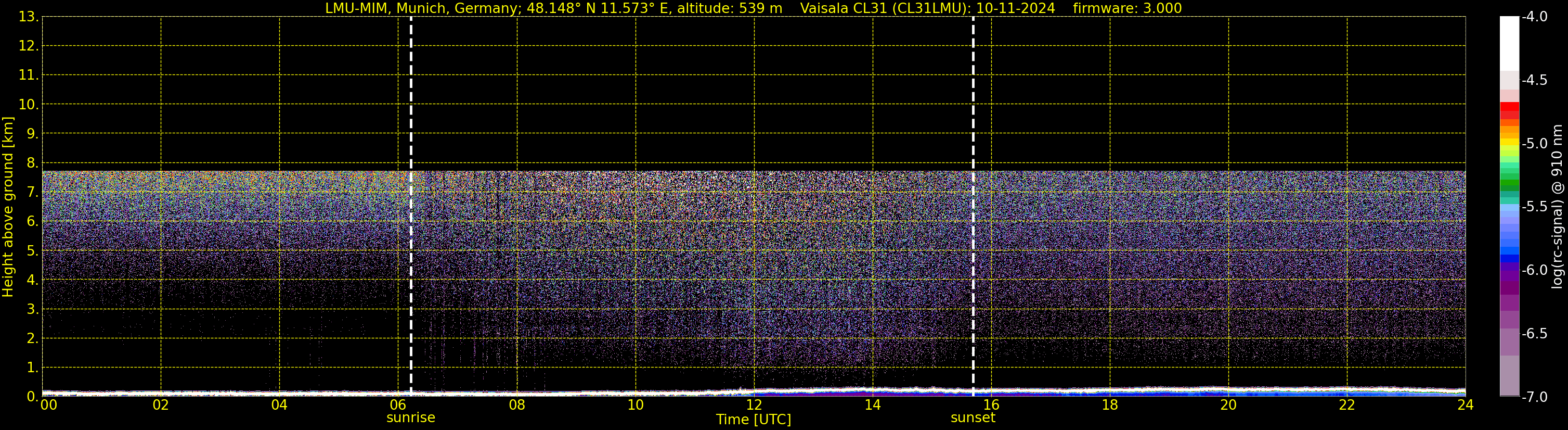
Task: Click the 5 km height tick label
Action: (x=32, y=251)
